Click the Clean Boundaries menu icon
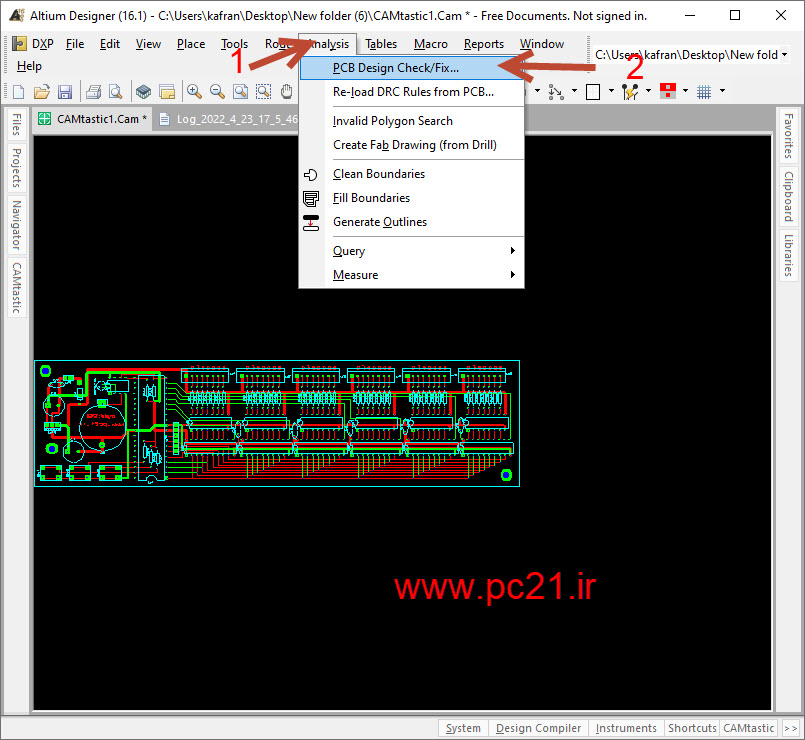805x740 pixels. tap(311, 175)
